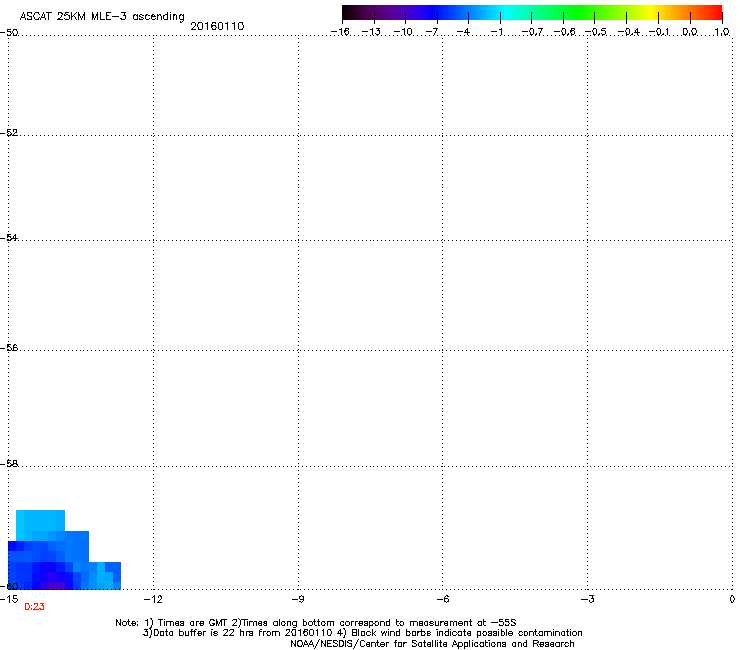Click the color bar label -13
Screen dimensions: 740x650
tap(371, 32)
